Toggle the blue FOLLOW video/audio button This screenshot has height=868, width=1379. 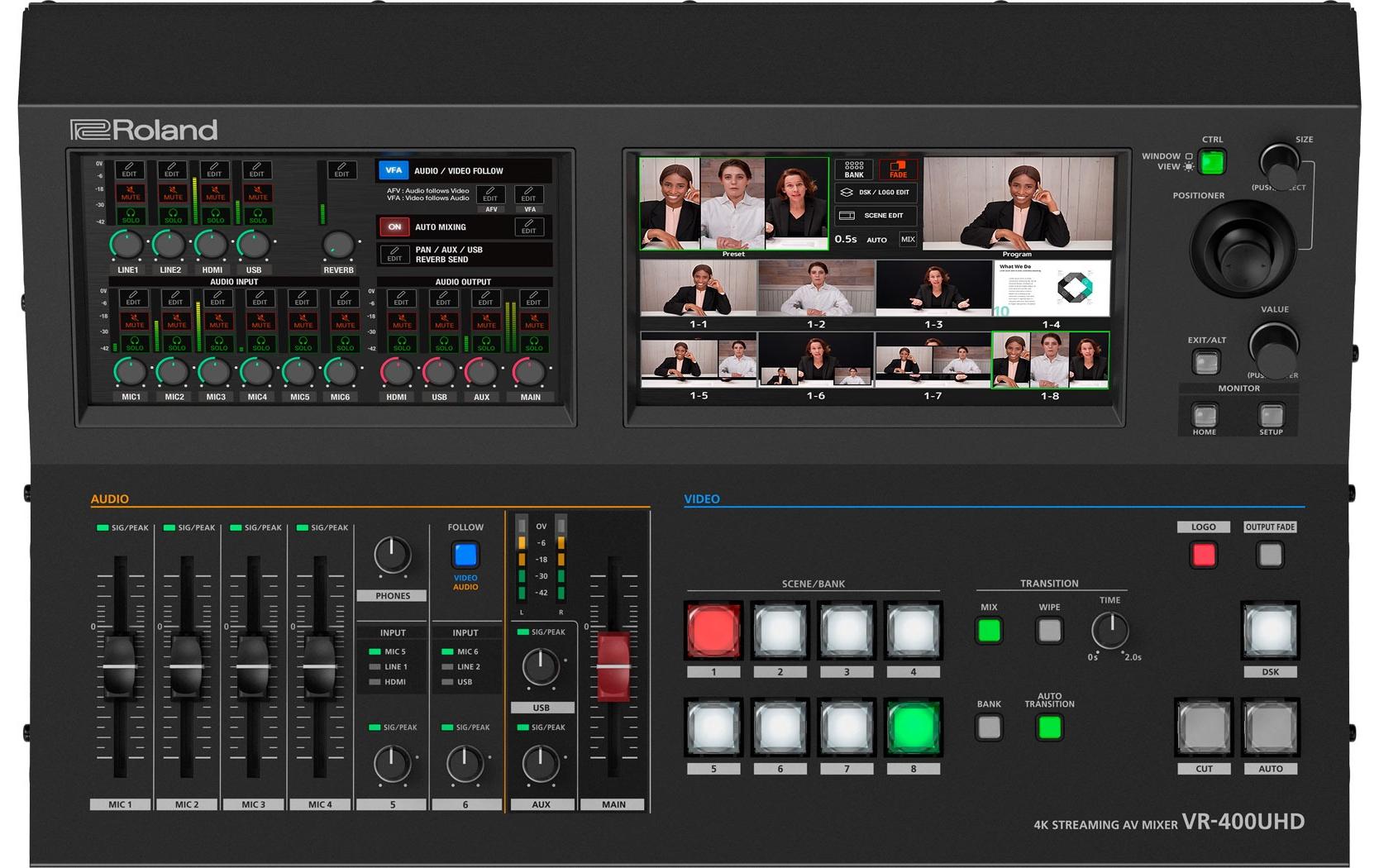pyautogui.click(x=465, y=554)
